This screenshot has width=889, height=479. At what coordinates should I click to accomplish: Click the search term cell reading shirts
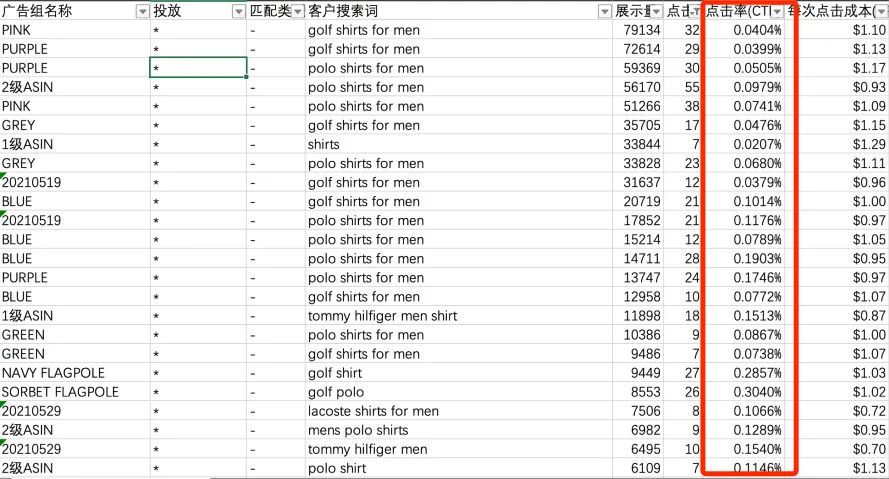point(458,145)
